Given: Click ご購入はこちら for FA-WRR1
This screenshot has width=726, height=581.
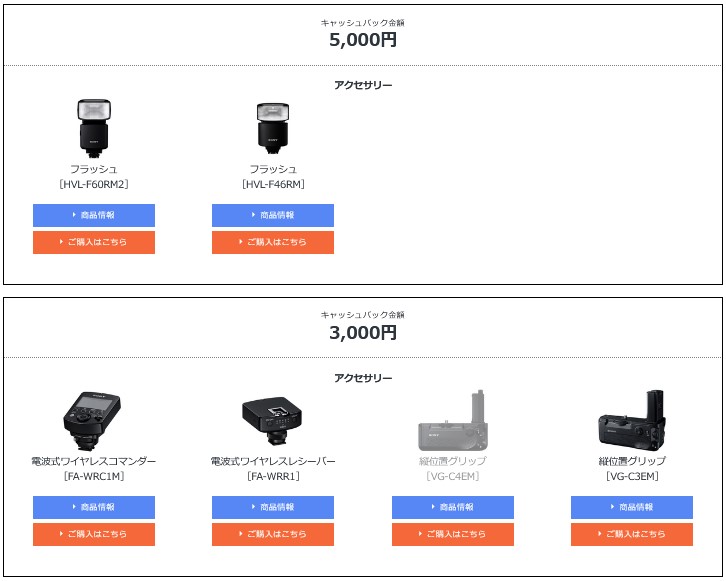Looking at the screenshot, I should click(273, 534).
